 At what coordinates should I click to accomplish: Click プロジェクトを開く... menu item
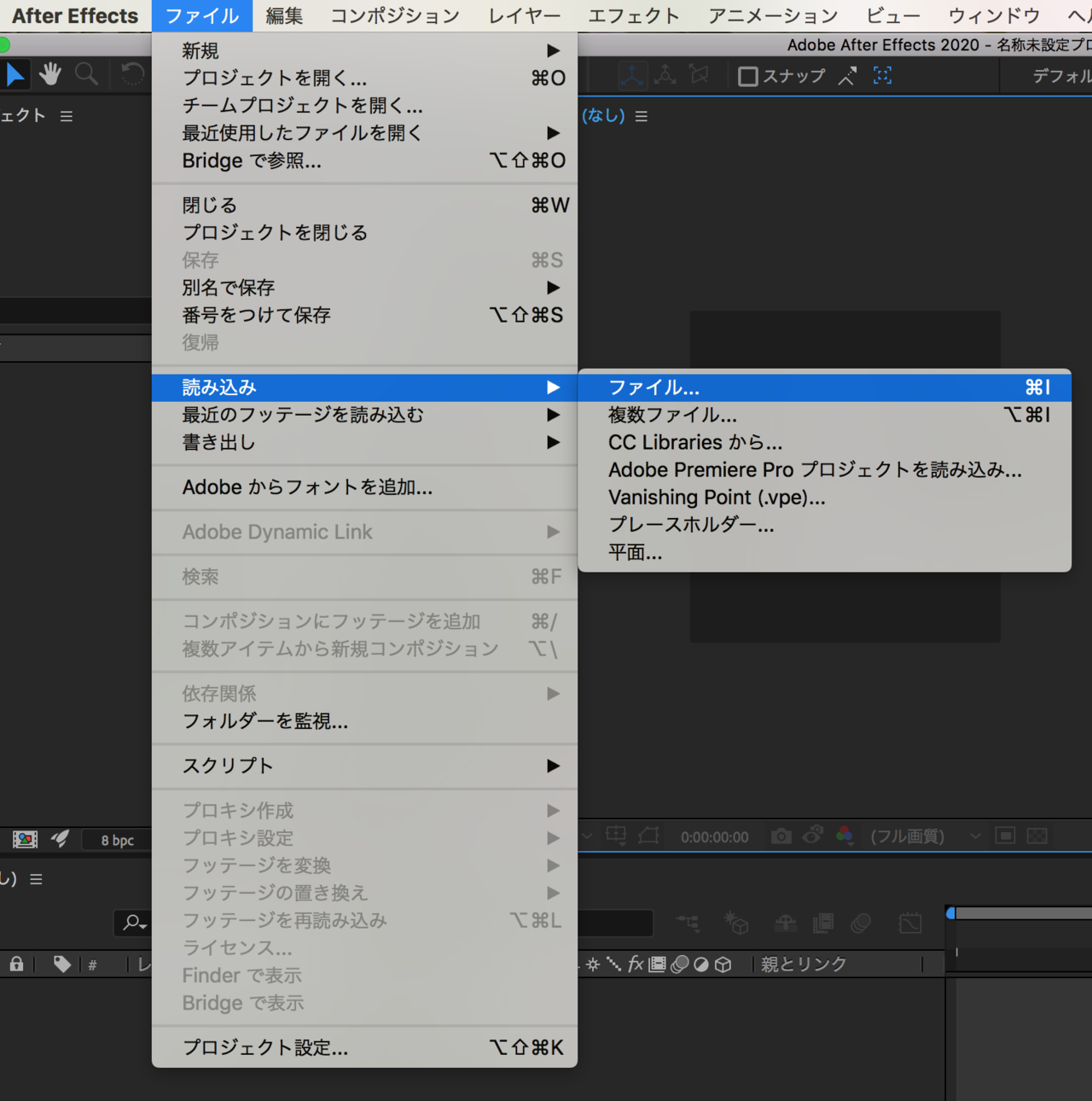pos(364,78)
